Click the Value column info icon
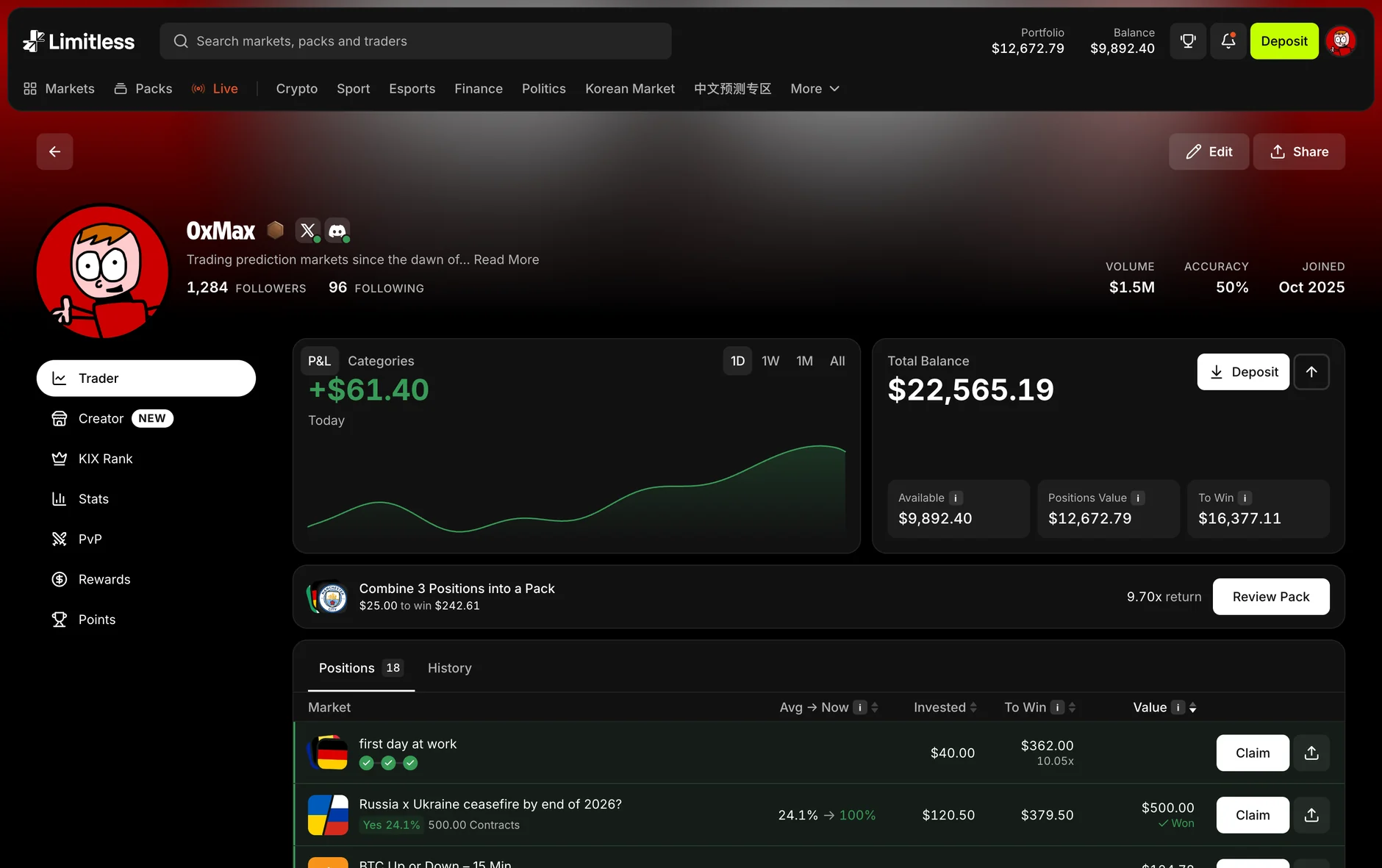The image size is (1382, 868). [x=1178, y=707]
